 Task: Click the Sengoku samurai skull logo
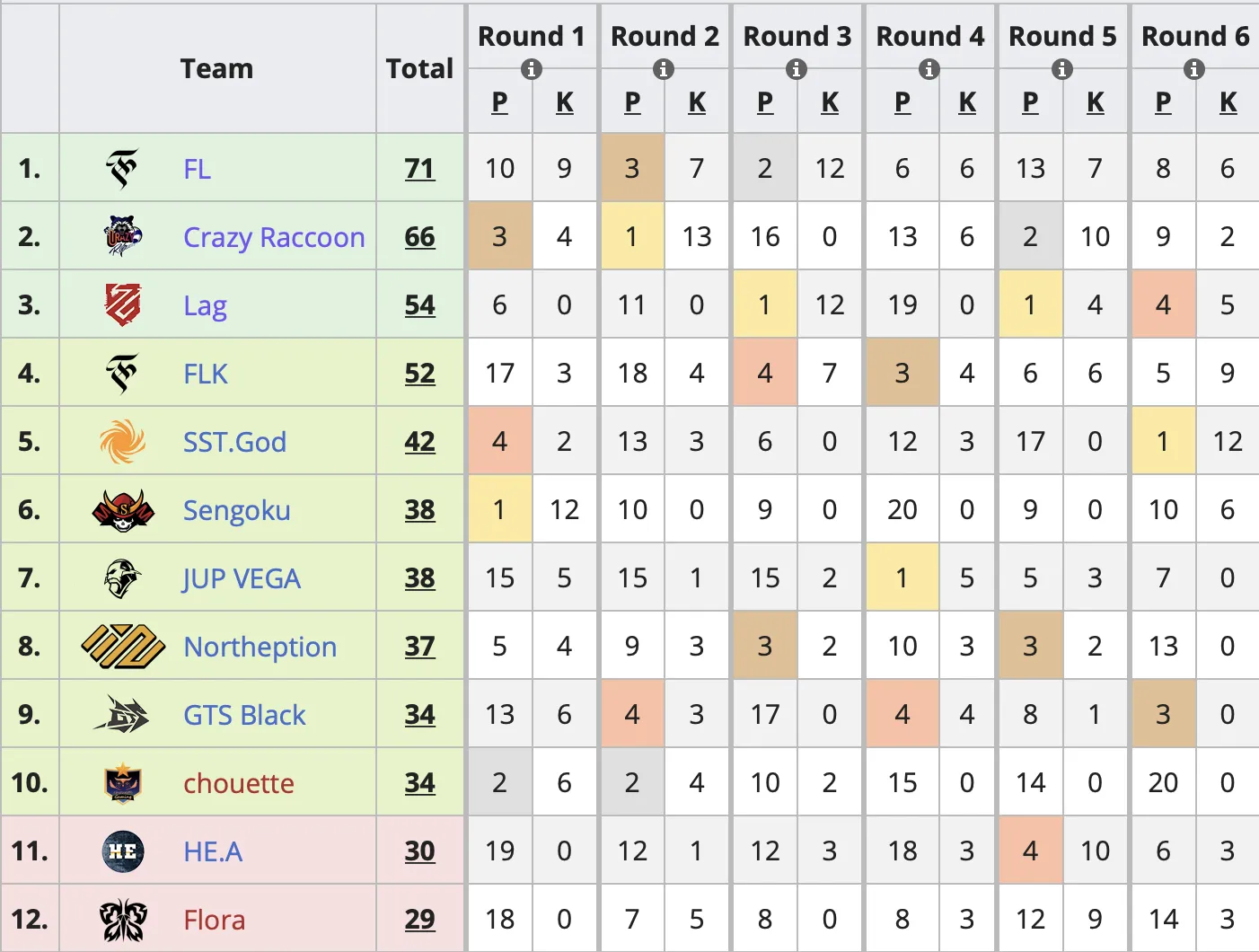tap(123, 510)
